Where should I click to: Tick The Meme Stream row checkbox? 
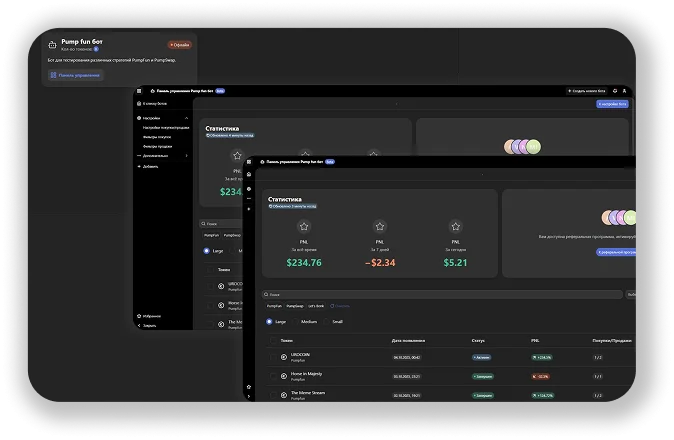click(x=273, y=395)
